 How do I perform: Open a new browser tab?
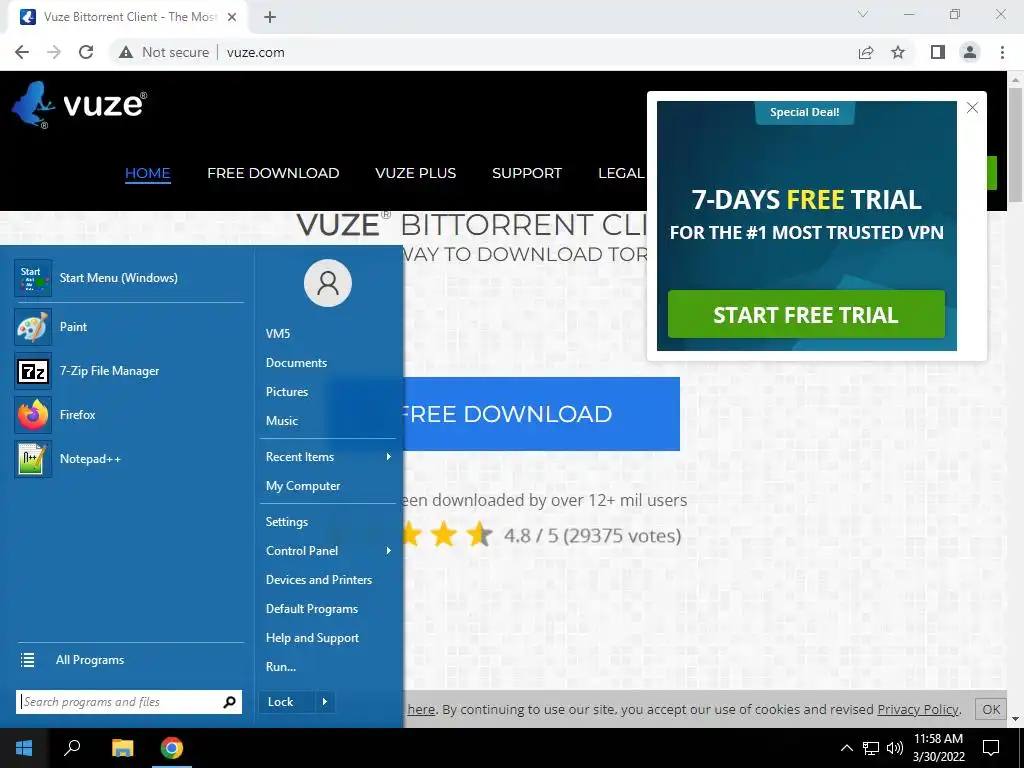[x=270, y=17]
